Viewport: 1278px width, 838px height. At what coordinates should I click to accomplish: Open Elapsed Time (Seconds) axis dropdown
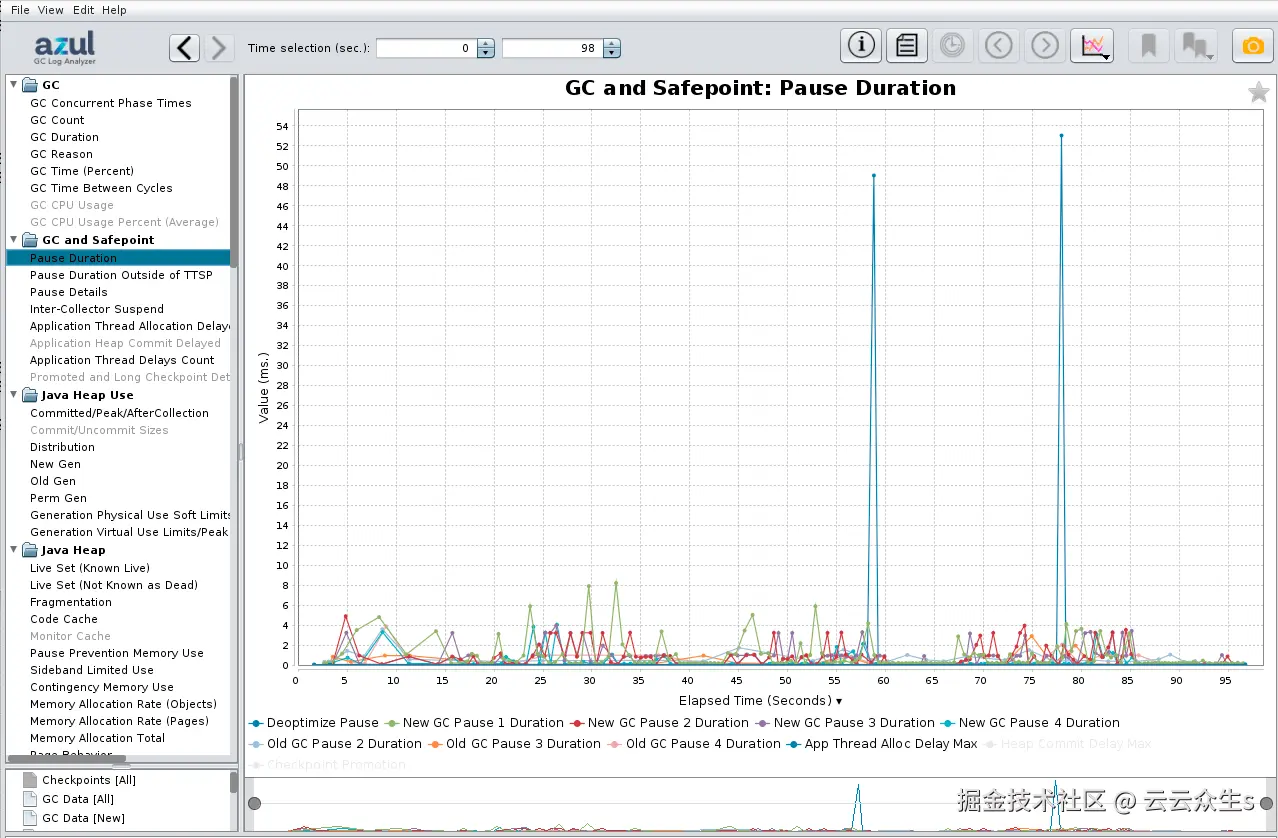pos(760,701)
